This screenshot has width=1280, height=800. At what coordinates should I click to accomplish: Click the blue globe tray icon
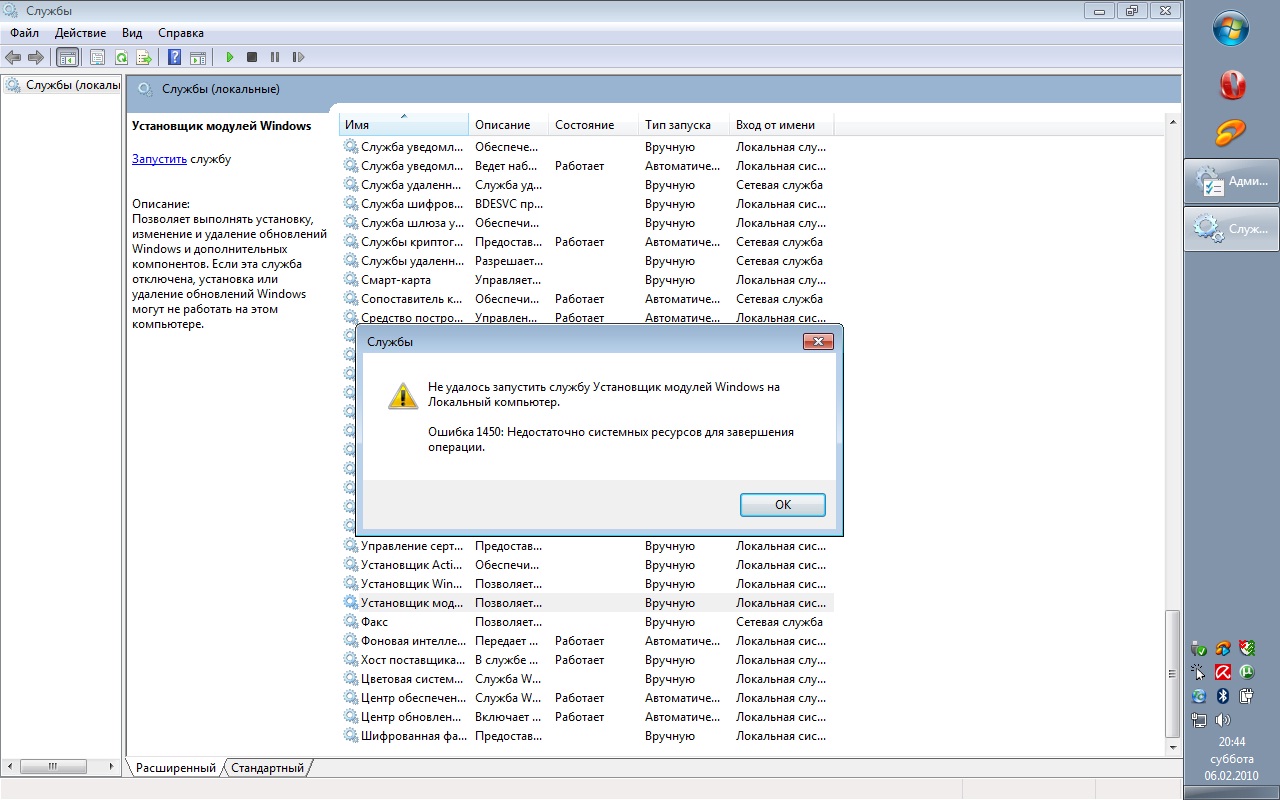coord(1199,696)
